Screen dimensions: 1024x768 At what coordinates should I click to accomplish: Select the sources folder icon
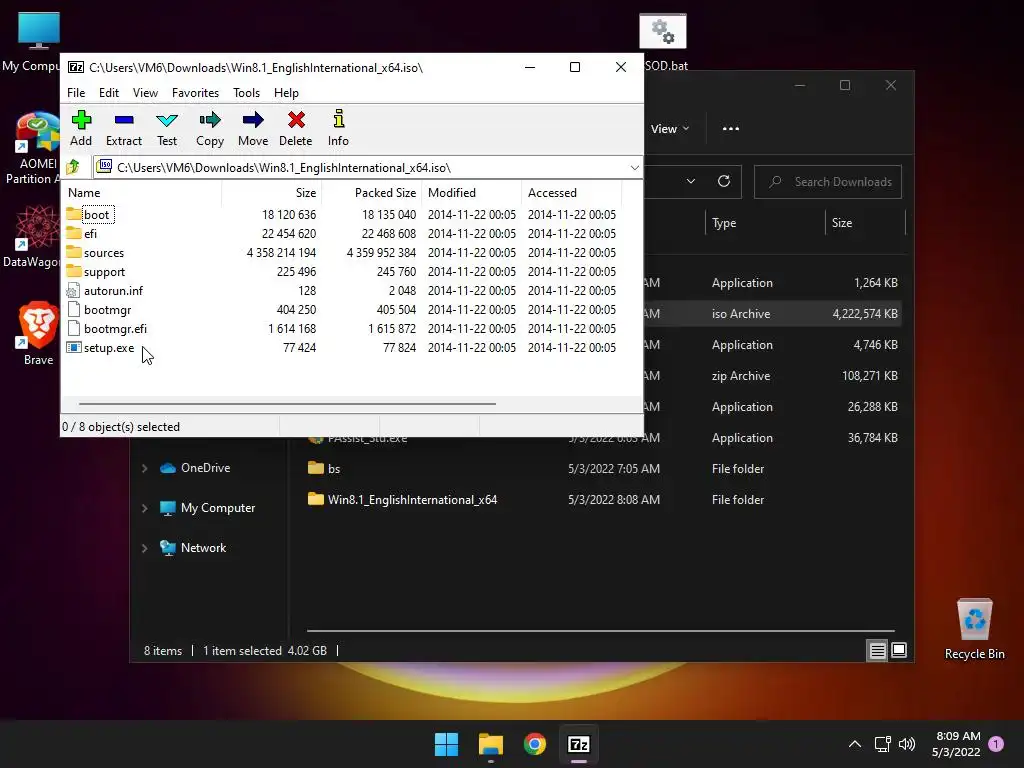point(74,252)
